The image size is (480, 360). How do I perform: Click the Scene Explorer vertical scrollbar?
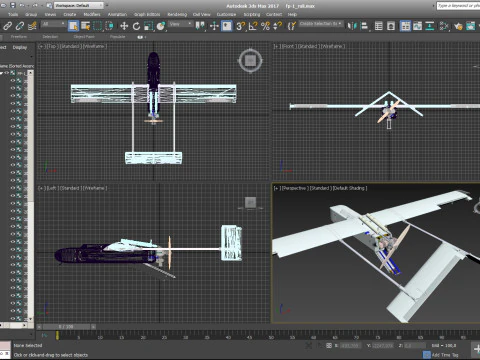point(30,195)
